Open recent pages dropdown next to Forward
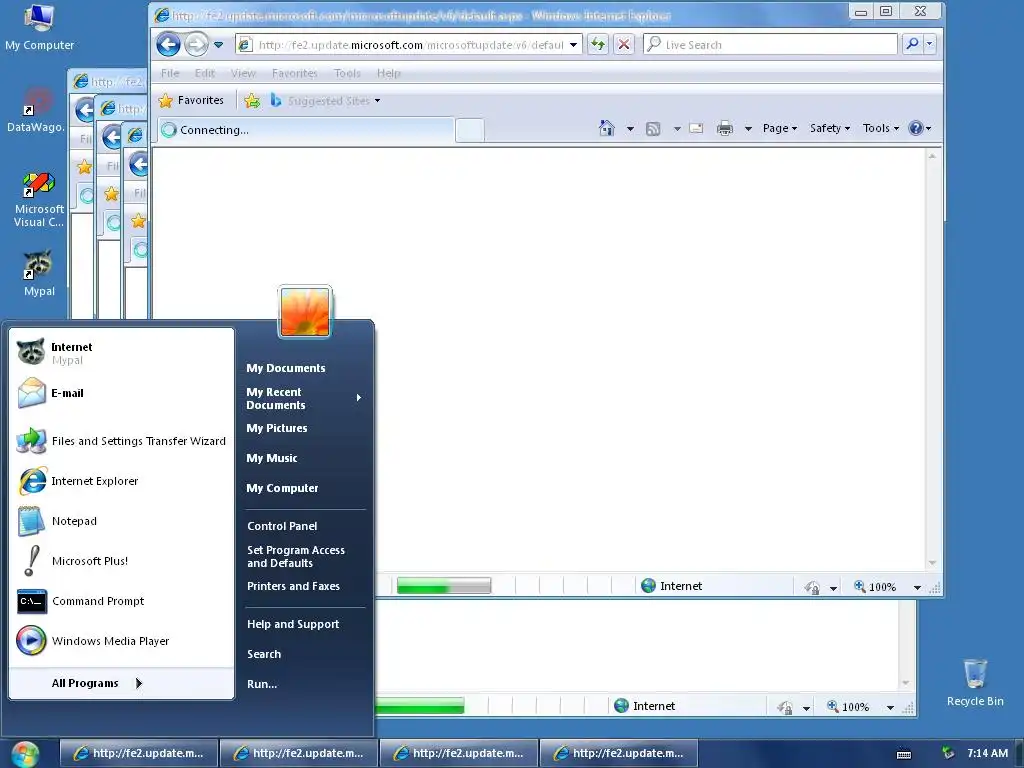This screenshot has width=1024, height=768. [219, 45]
